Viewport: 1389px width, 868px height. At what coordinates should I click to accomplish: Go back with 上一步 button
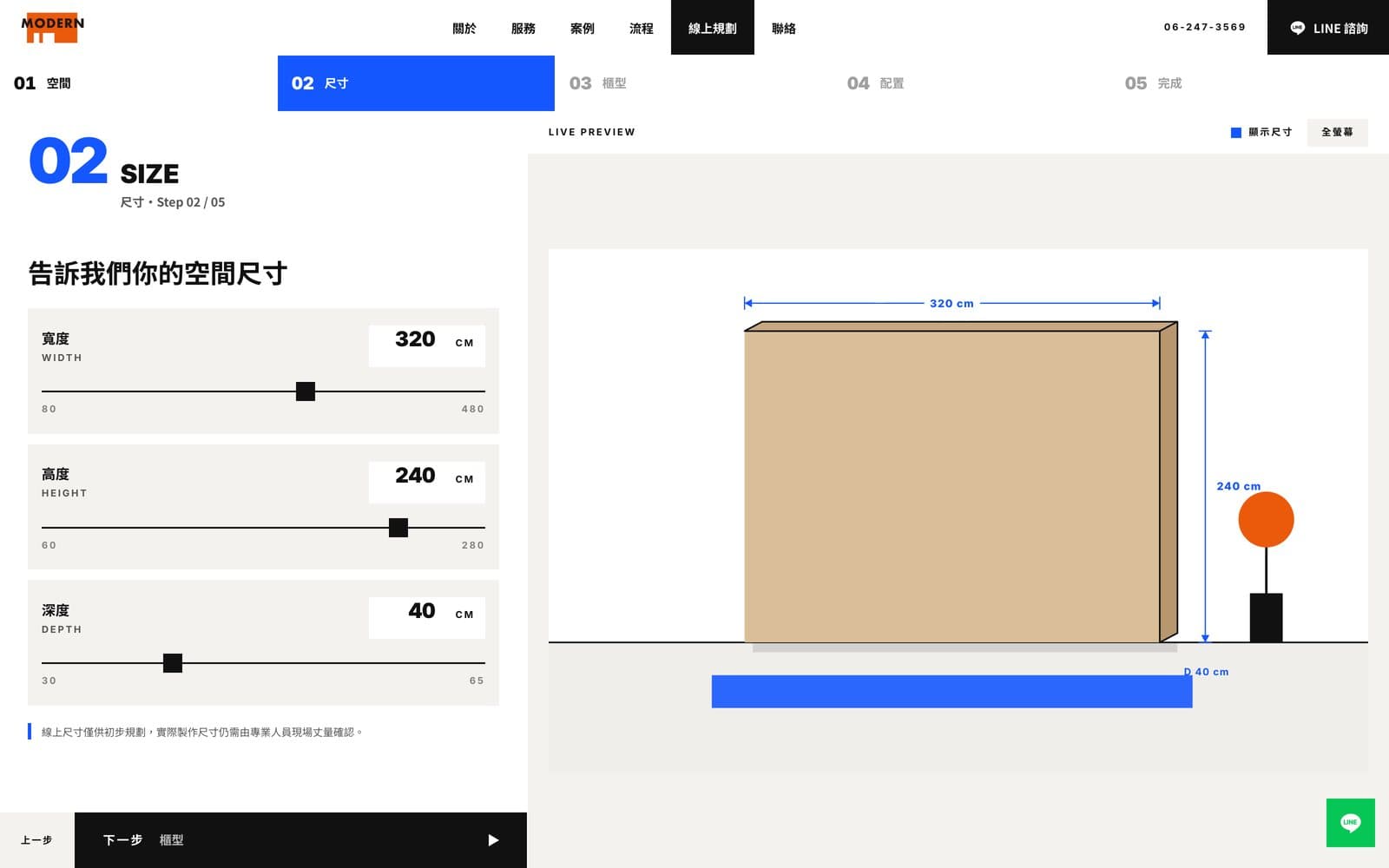36,840
